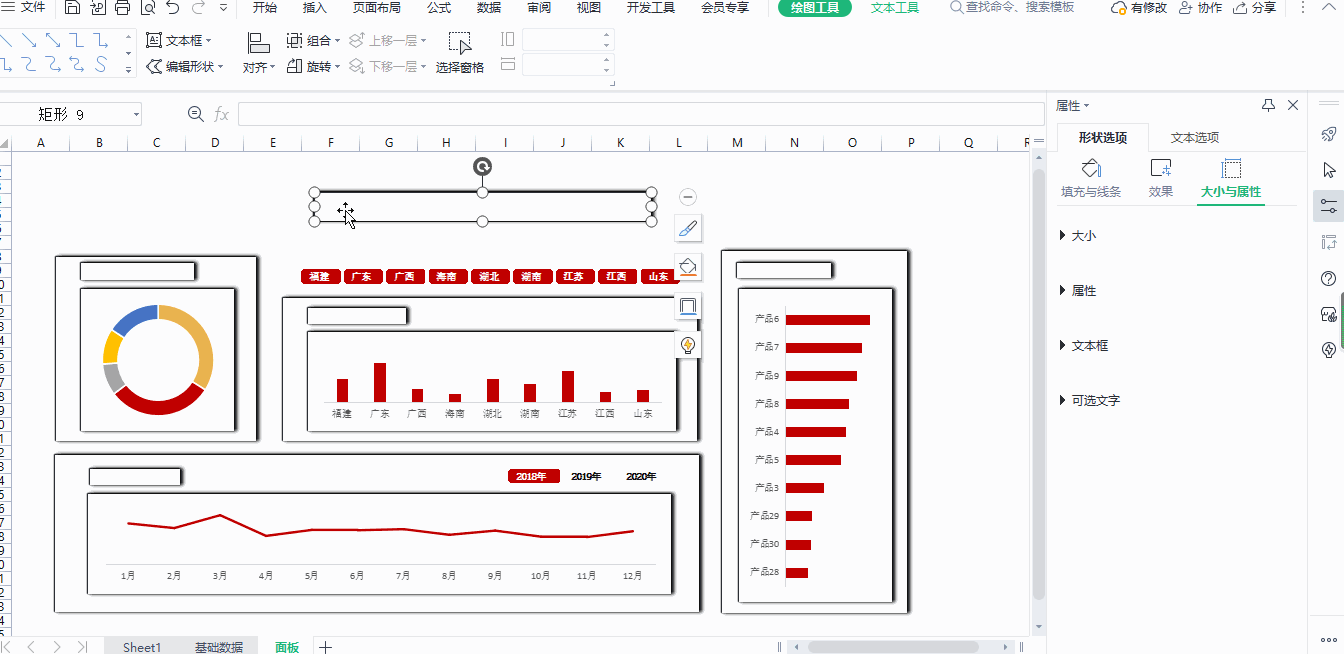Click the 湖北 province slicer button
The width and height of the screenshot is (1344, 654).
489,277
